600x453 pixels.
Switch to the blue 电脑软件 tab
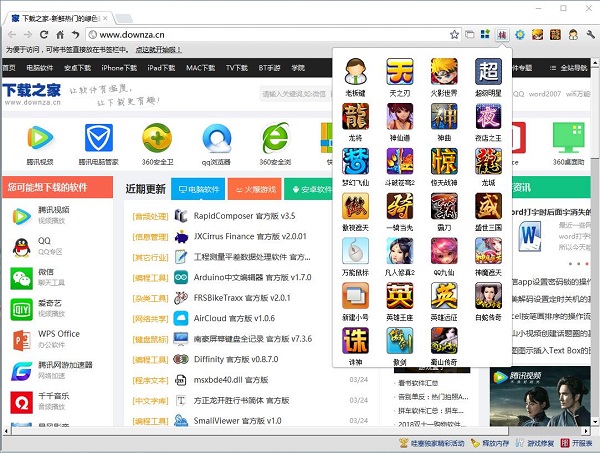[198, 189]
